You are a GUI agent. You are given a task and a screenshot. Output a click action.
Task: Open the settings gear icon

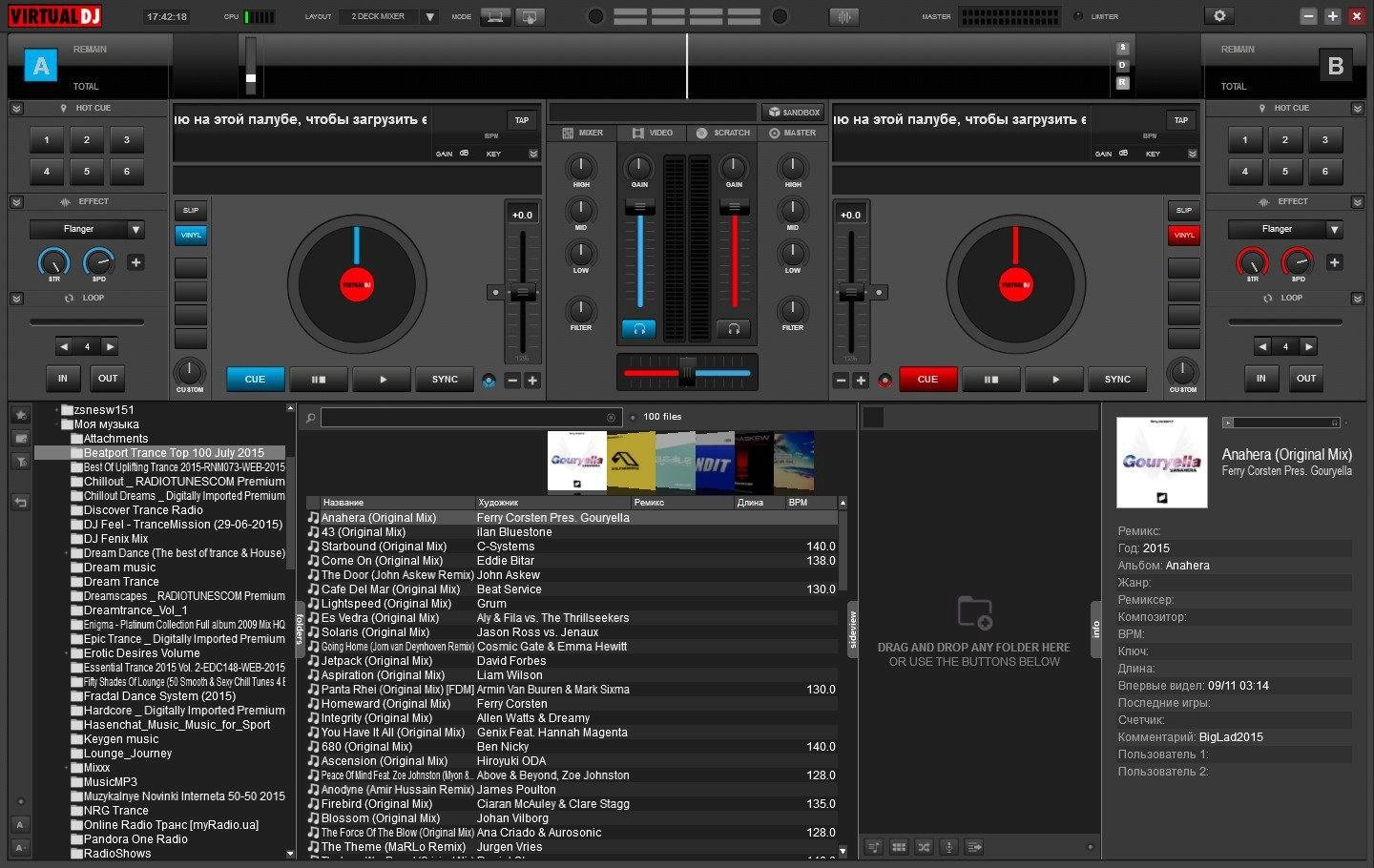coord(1218,16)
